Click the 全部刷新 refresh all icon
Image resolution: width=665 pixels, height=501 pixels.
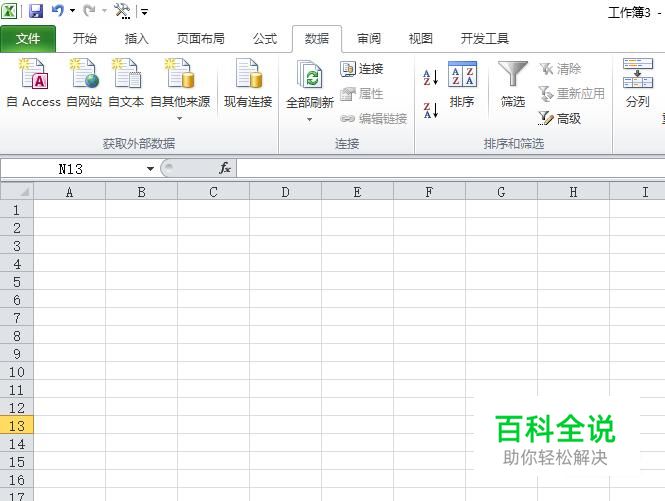coord(310,75)
